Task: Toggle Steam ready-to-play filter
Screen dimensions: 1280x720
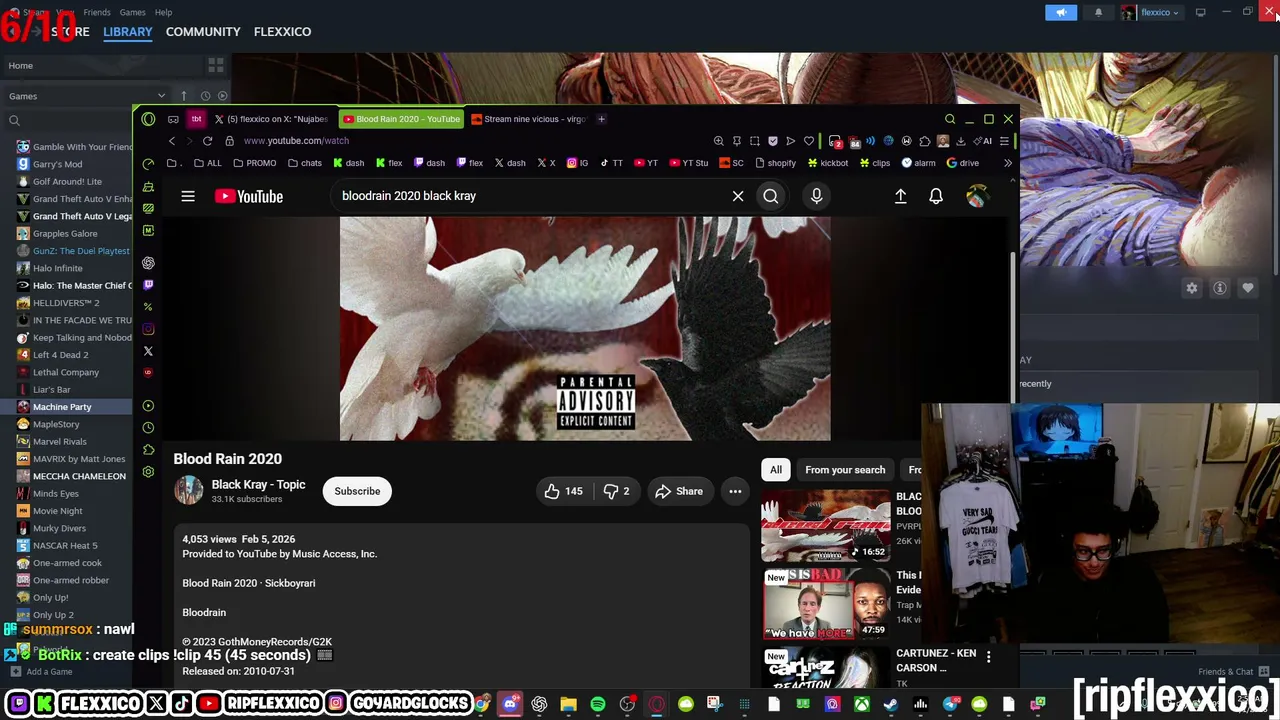Action: (x=223, y=96)
